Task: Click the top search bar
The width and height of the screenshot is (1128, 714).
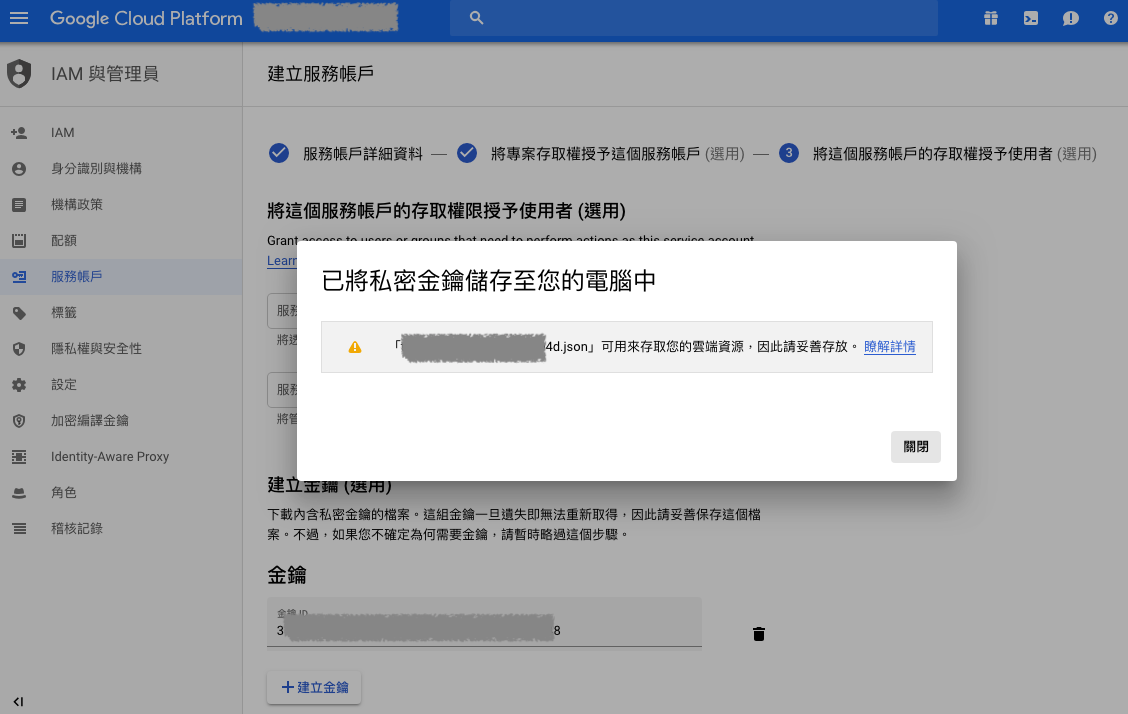Action: point(693,18)
